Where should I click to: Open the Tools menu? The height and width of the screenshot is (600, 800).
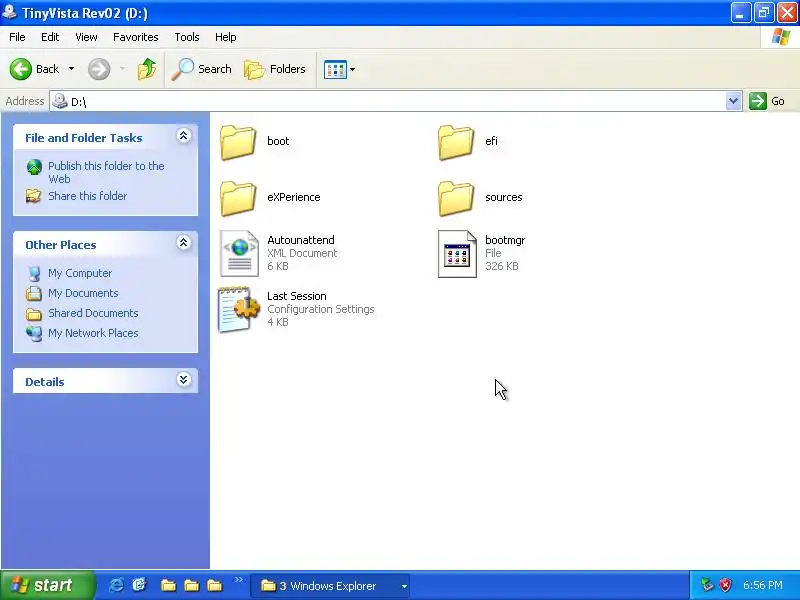coord(187,37)
